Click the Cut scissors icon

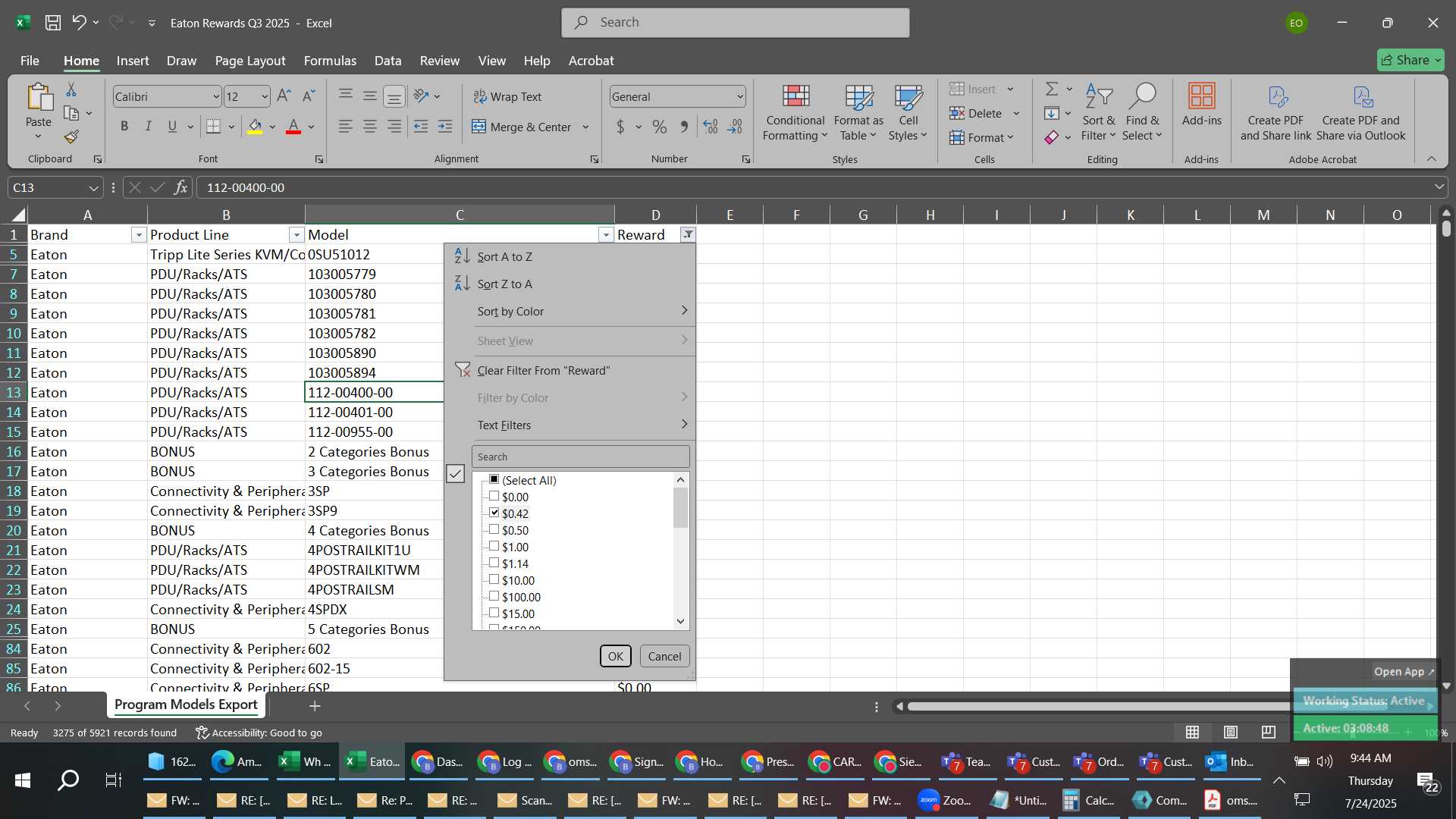point(71,90)
